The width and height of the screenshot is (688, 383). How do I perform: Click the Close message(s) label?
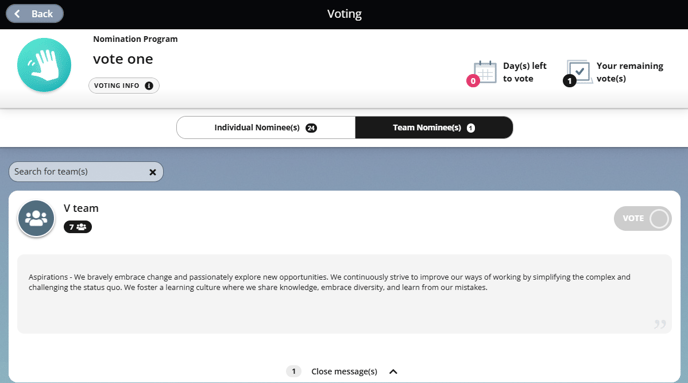point(344,372)
